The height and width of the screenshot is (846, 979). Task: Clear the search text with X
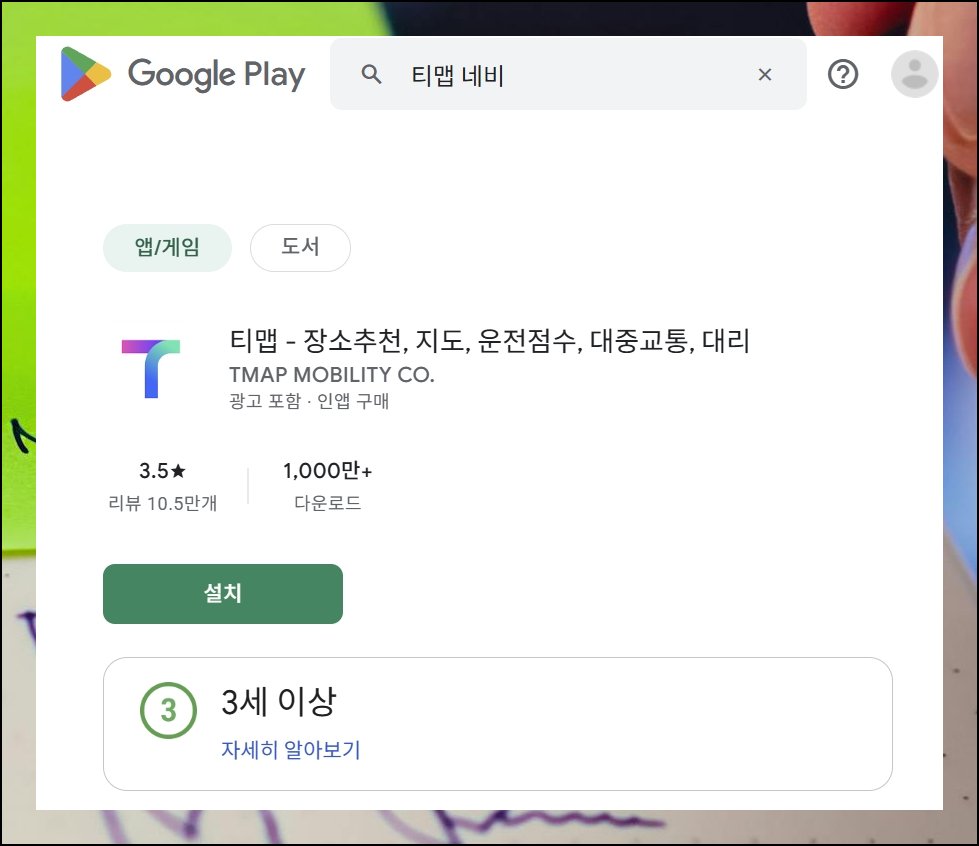coord(765,74)
